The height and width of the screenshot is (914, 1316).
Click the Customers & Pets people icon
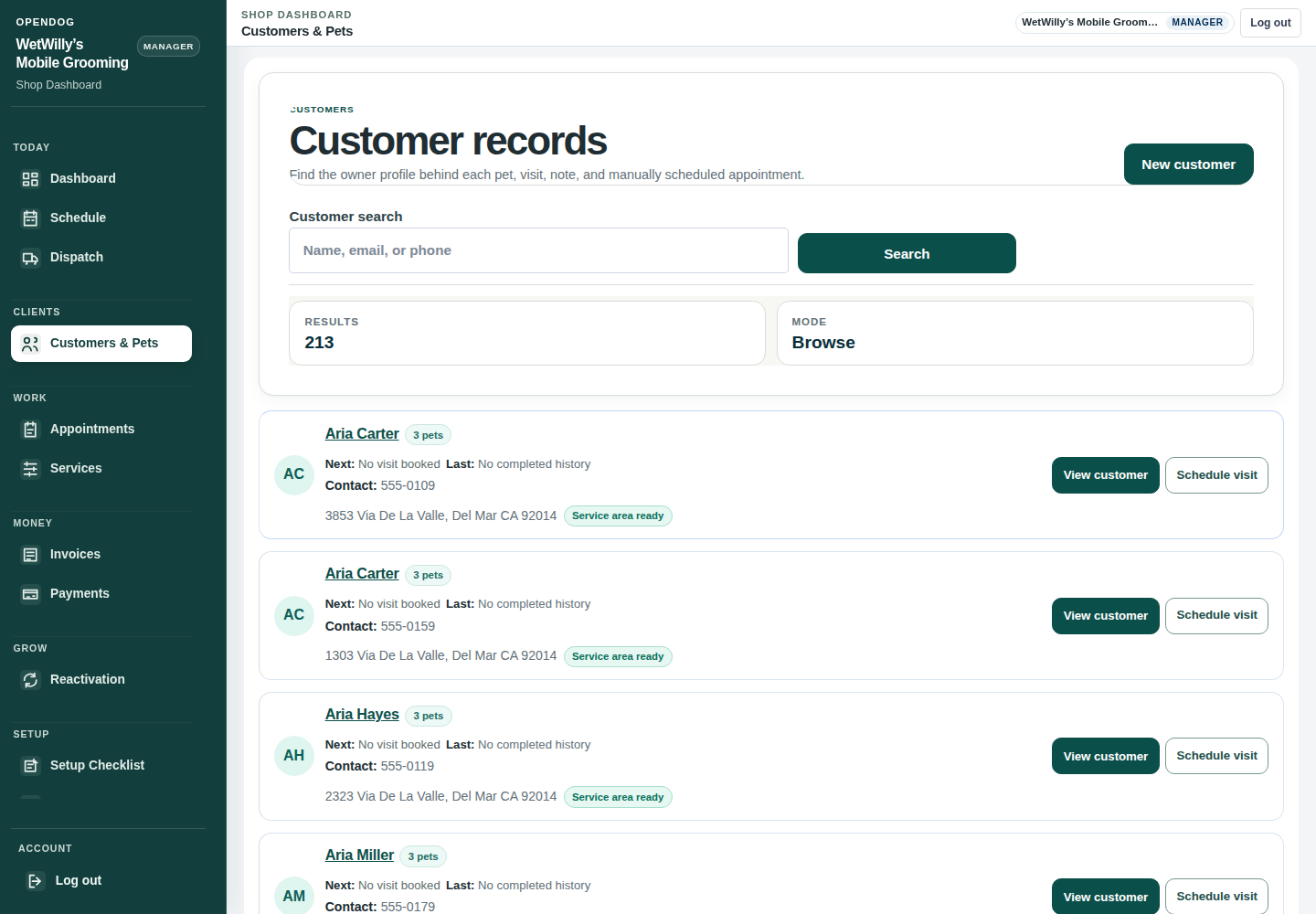[30, 344]
